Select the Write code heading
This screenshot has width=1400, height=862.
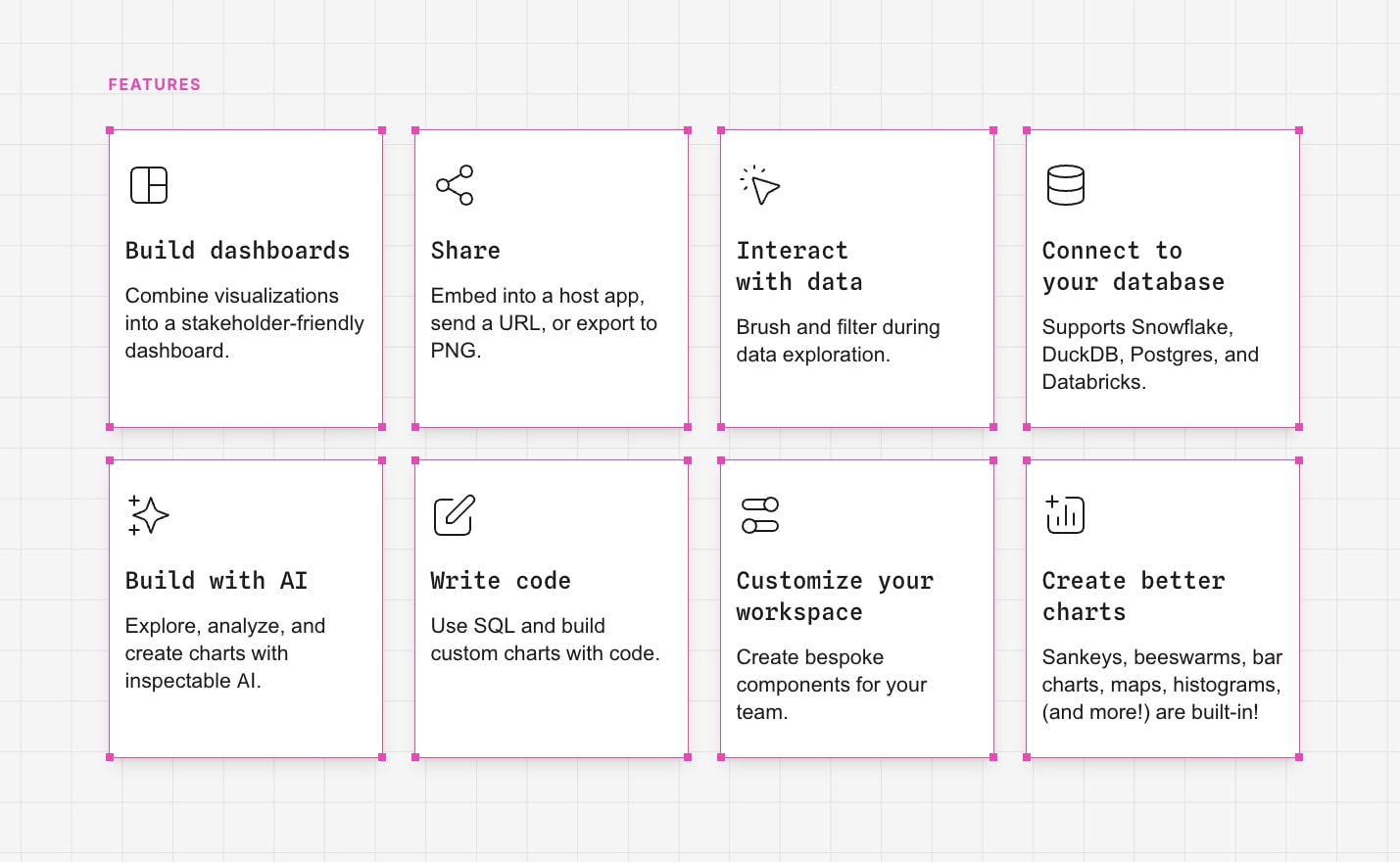click(501, 581)
